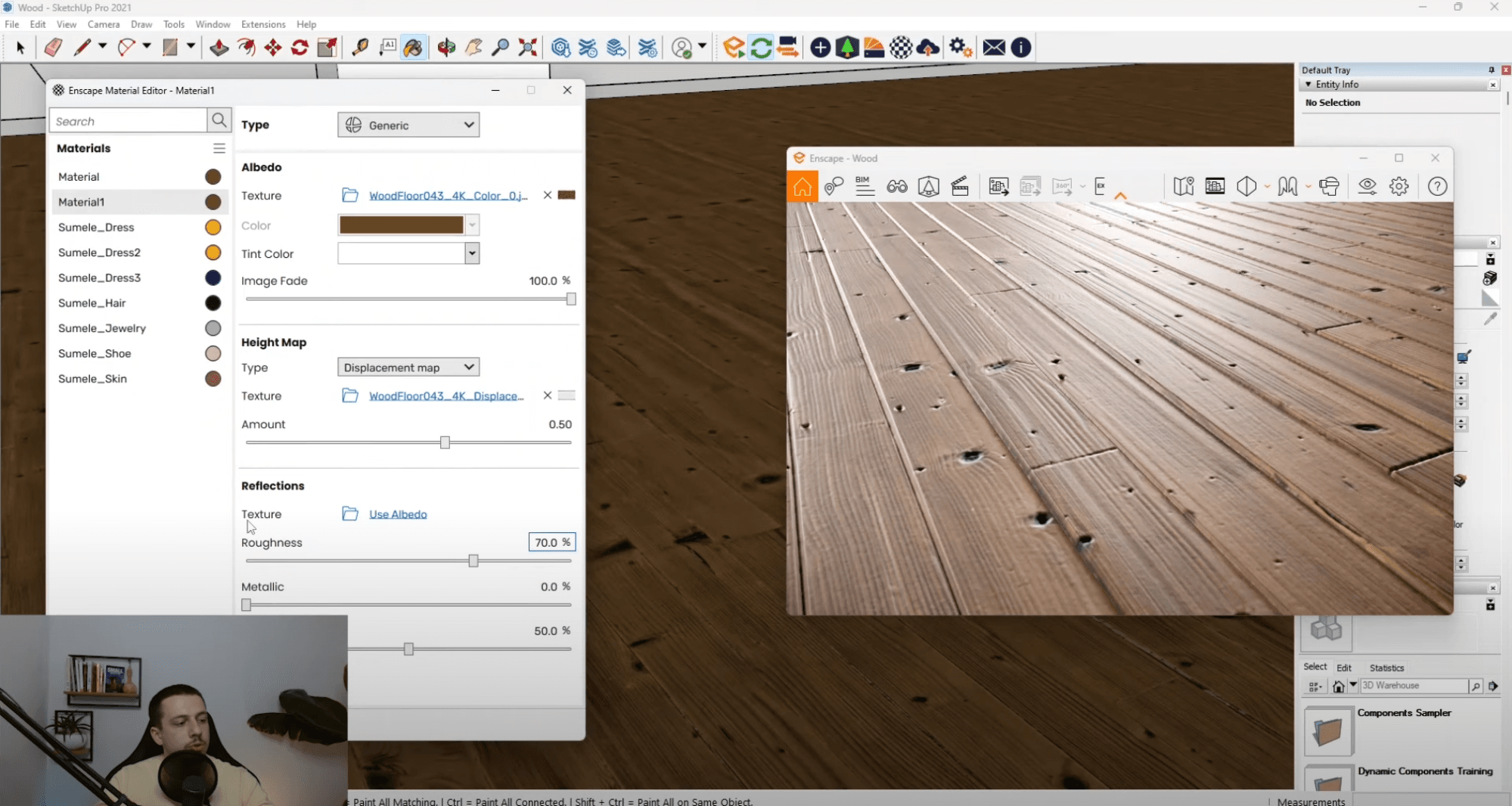Select the Move tool with red arrows
The width and height of the screenshot is (1512, 806).
(273, 48)
